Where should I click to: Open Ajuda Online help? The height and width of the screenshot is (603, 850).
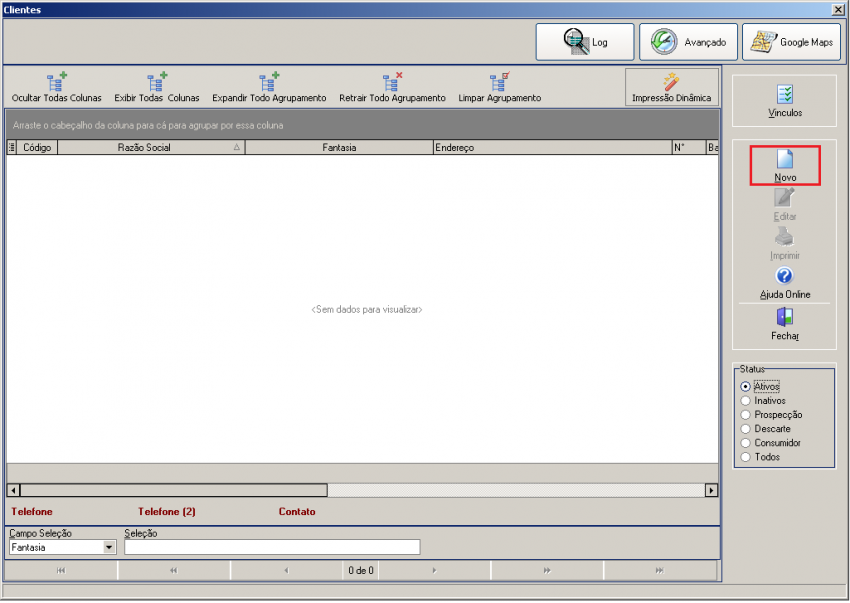785,282
